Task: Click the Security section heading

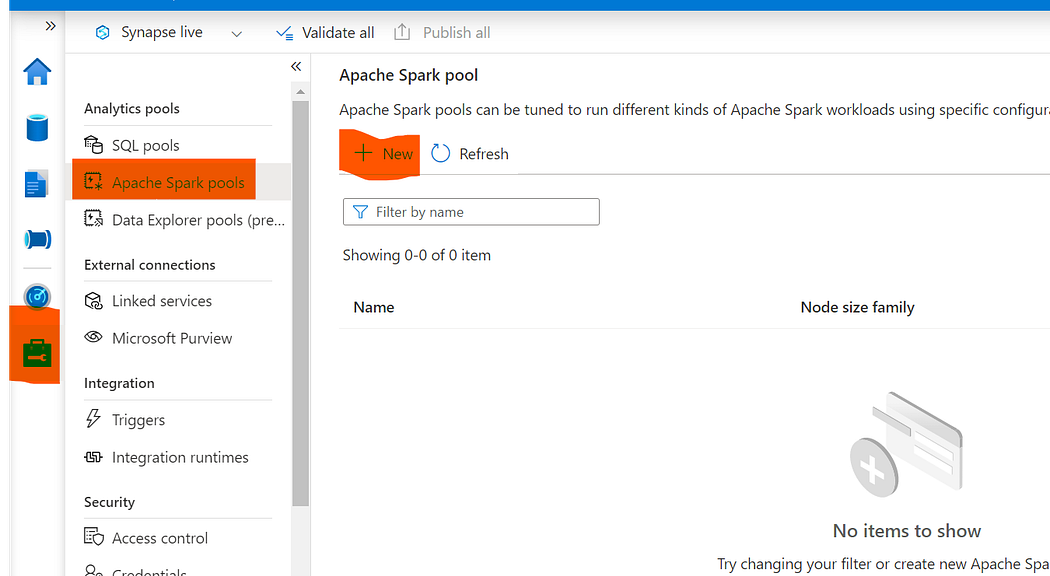Action: (109, 502)
